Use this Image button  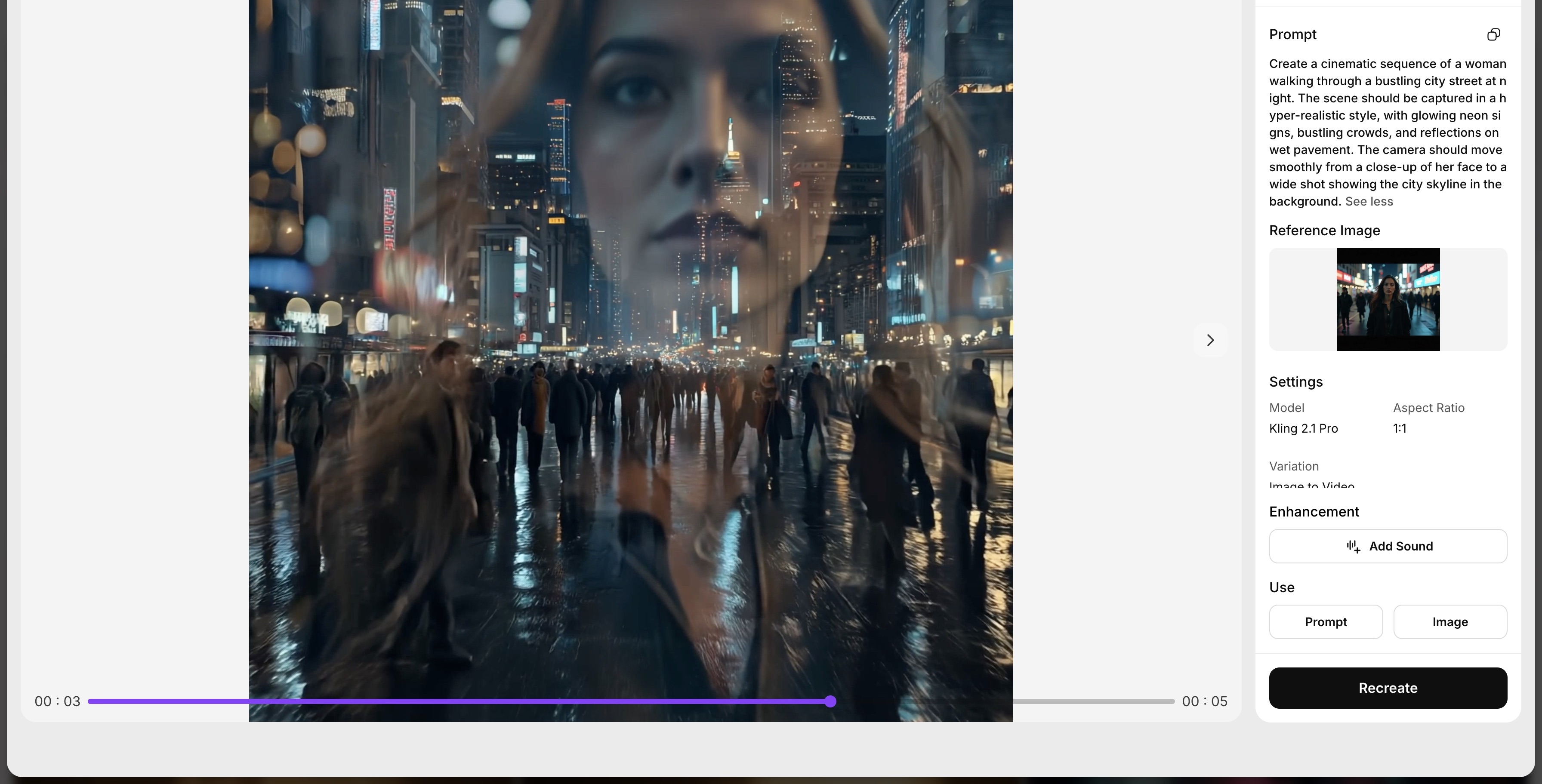1450,622
